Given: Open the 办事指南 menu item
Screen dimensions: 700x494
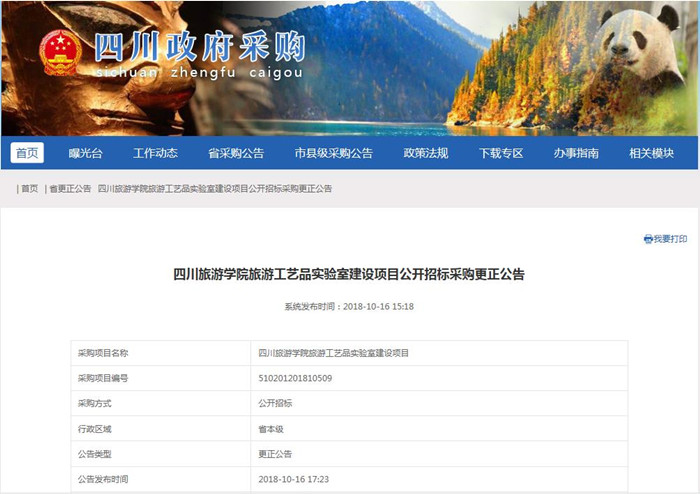Looking at the screenshot, I should point(576,153).
